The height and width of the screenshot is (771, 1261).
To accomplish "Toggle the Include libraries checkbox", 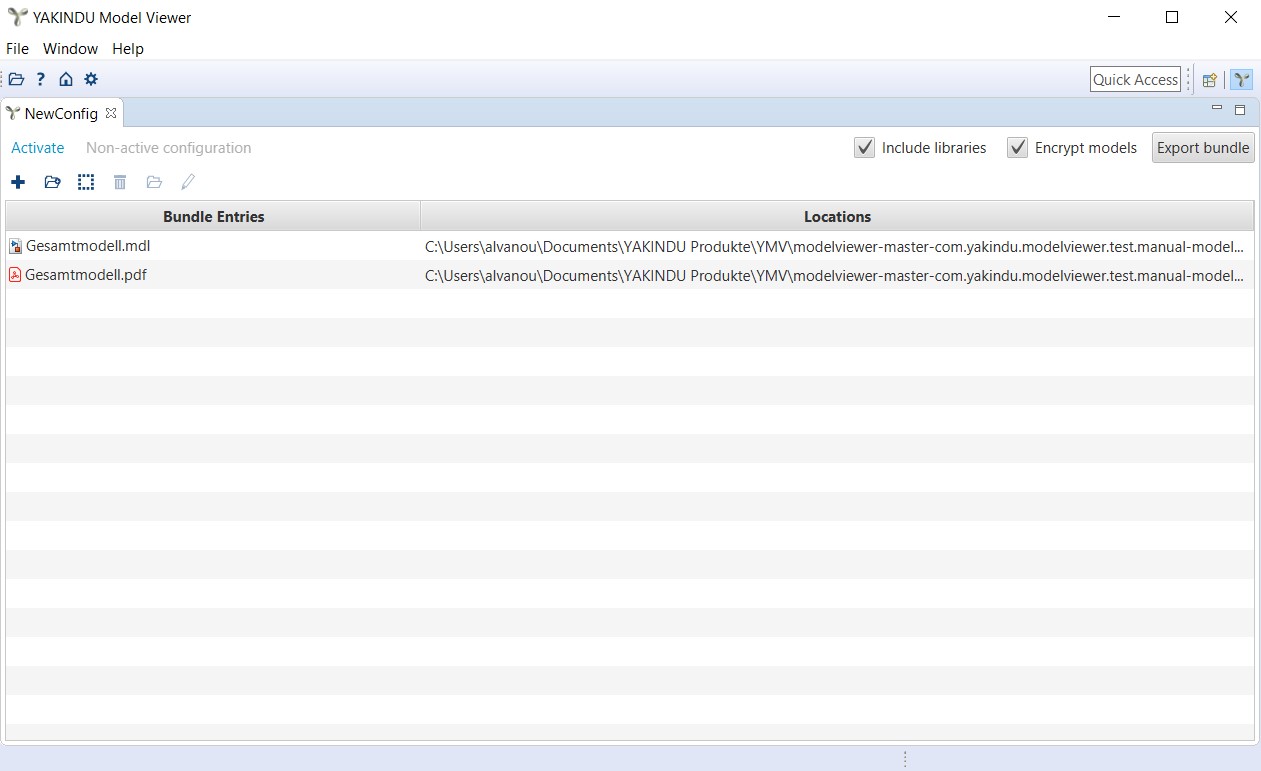I will [x=865, y=148].
